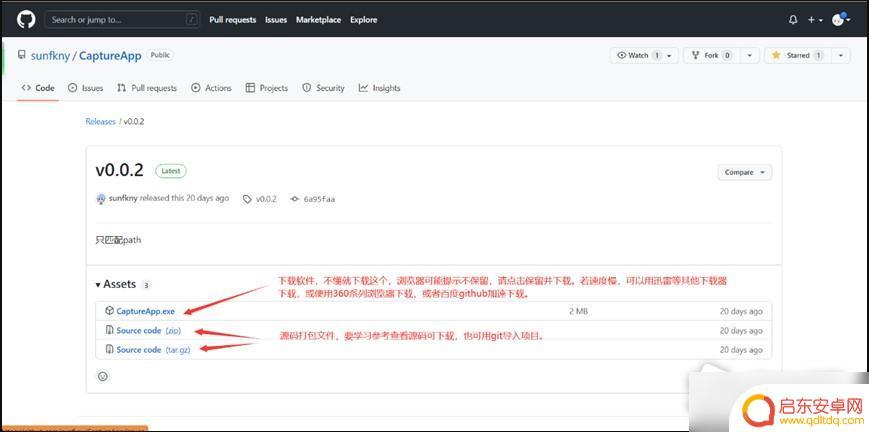Open the plus create-new menu
Image resolution: width=869 pixels, height=432 pixels.
pyautogui.click(x=814, y=19)
